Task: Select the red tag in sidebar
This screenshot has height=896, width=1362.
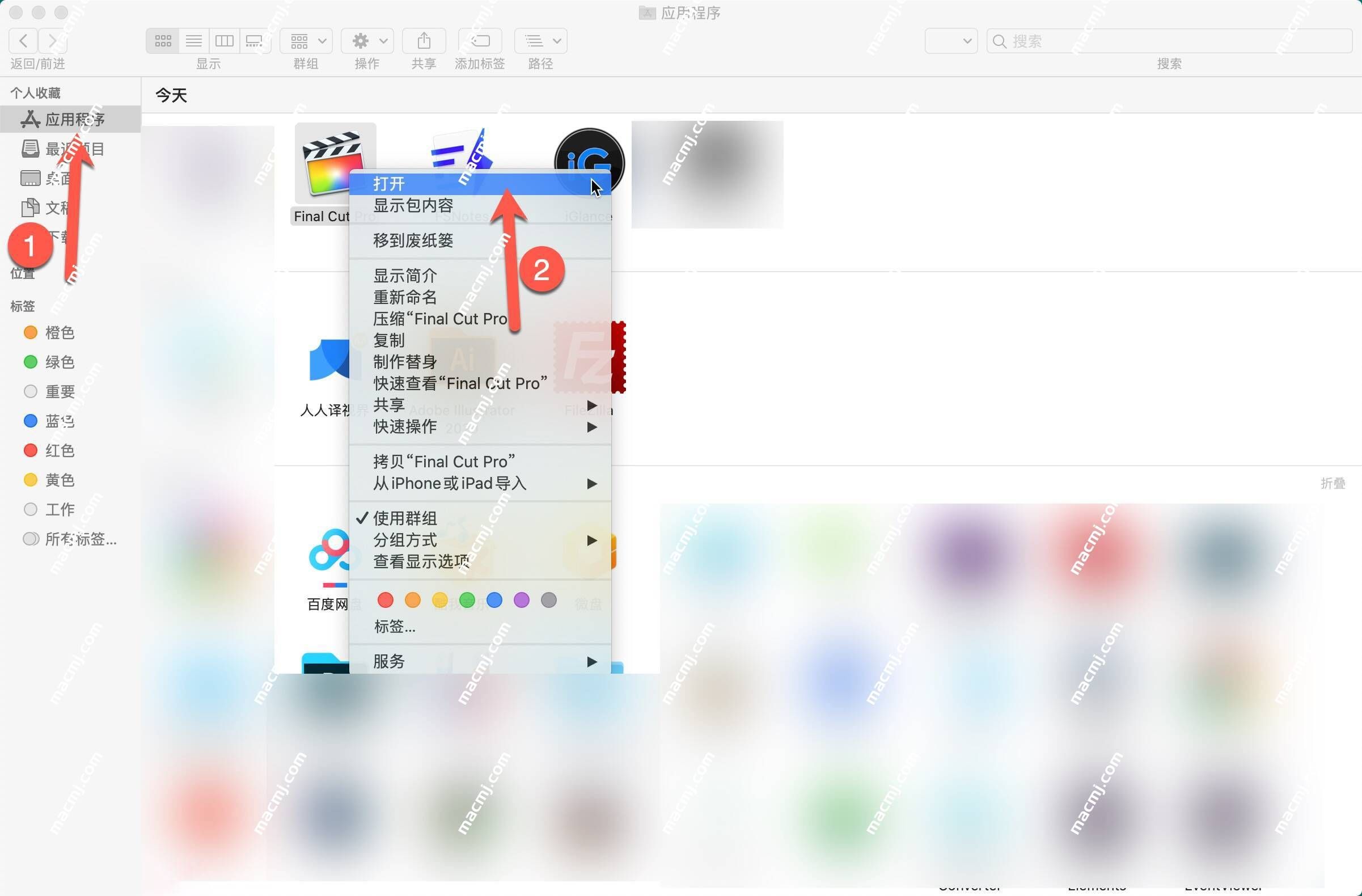Action: click(x=70, y=450)
